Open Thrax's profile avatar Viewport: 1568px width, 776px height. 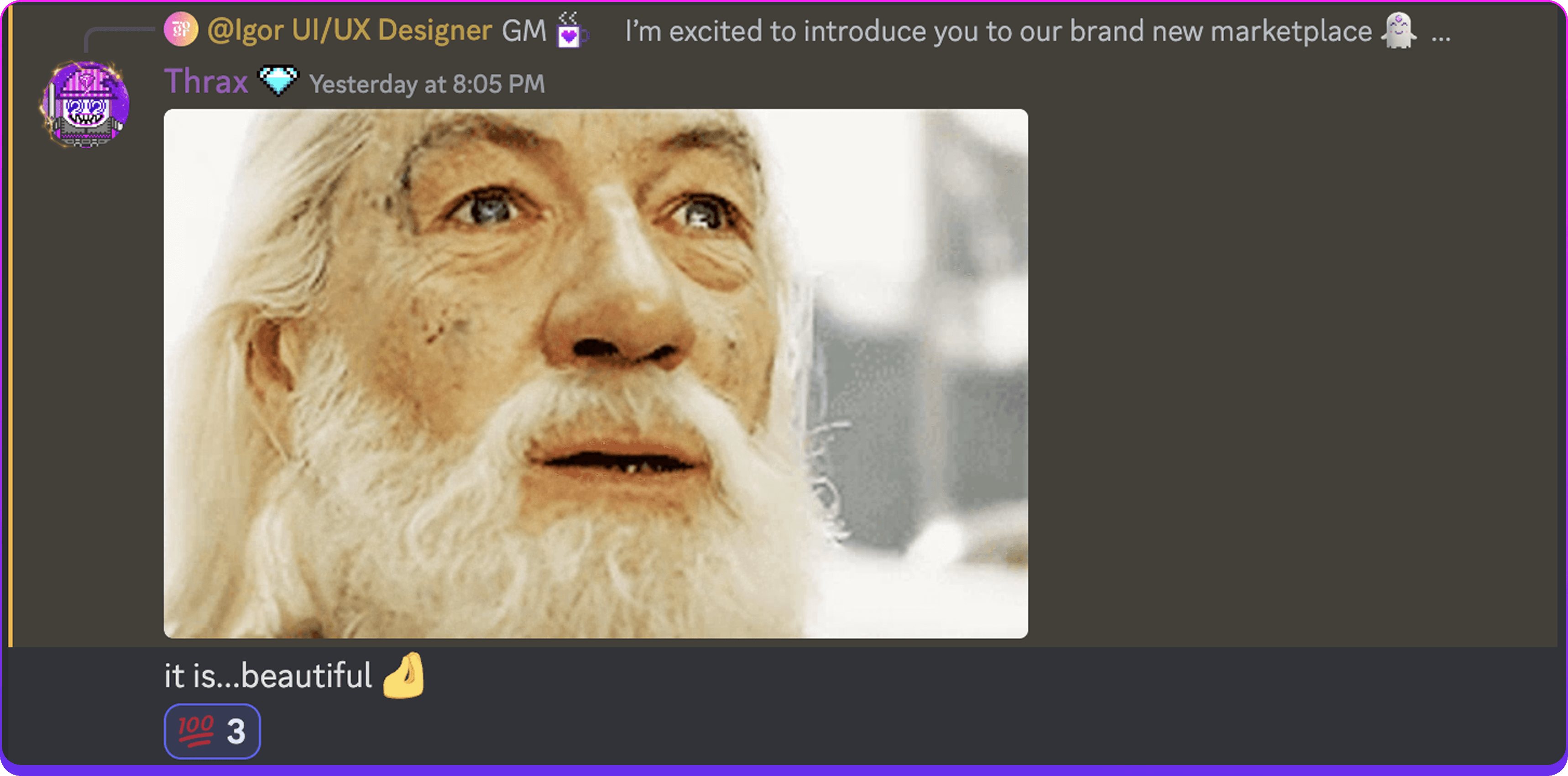(85, 104)
